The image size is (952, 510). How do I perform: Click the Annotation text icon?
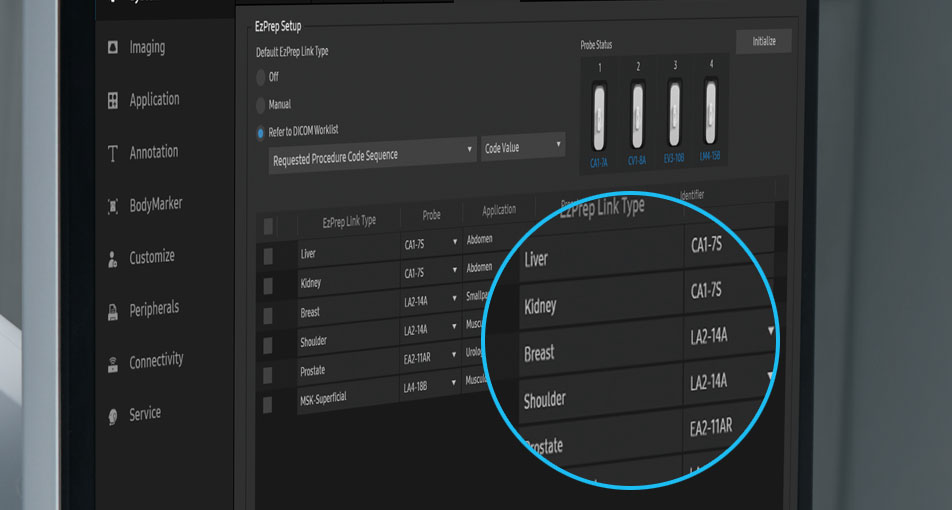[x=112, y=153]
